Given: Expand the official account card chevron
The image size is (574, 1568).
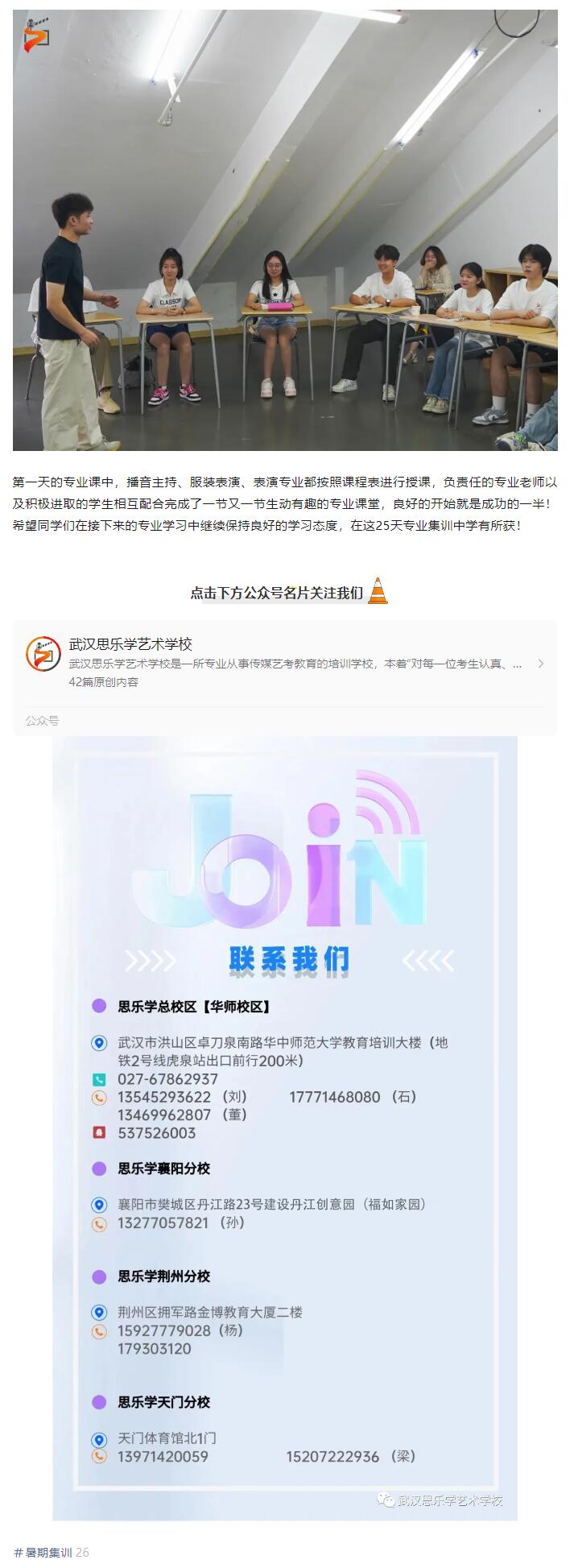Looking at the screenshot, I should coord(540,664).
